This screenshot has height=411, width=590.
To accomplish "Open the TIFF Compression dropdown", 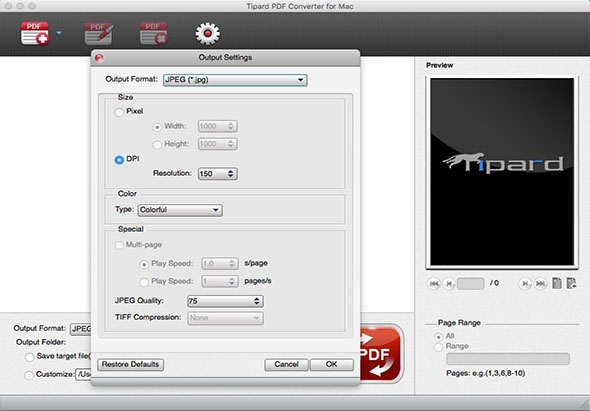I will coord(225,318).
